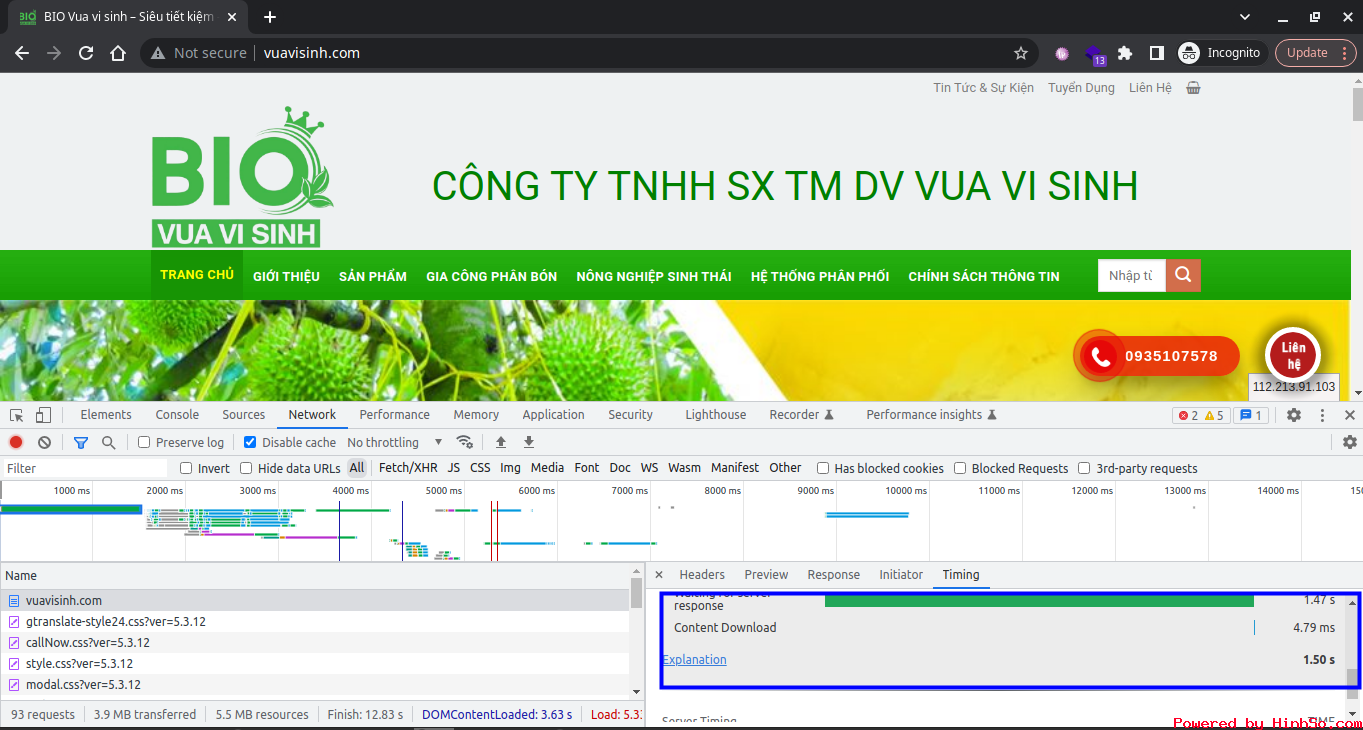The width and height of the screenshot is (1363, 730).
Task: Click the website search magnifier button
Action: coord(1183,275)
